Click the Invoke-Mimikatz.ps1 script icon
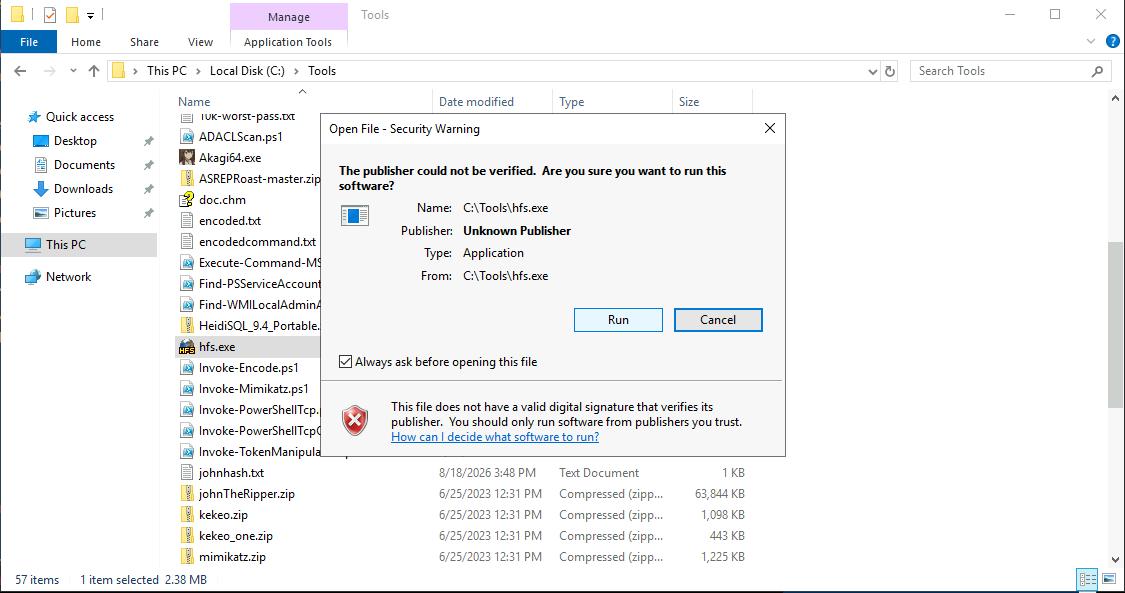The height and width of the screenshot is (593, 1125). (187, 389)
